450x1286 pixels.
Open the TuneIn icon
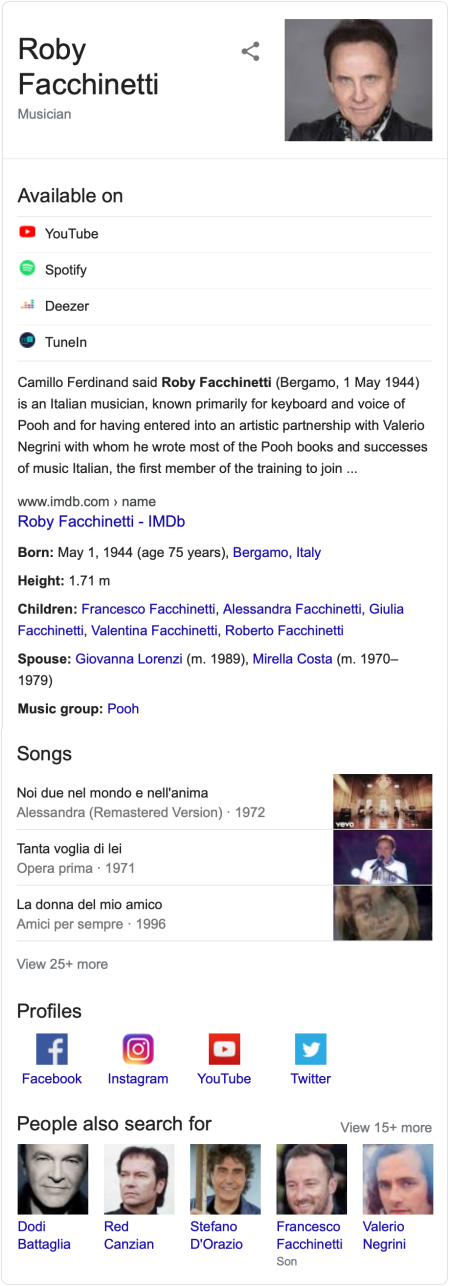pyautogui.click(x=27, y=340)
